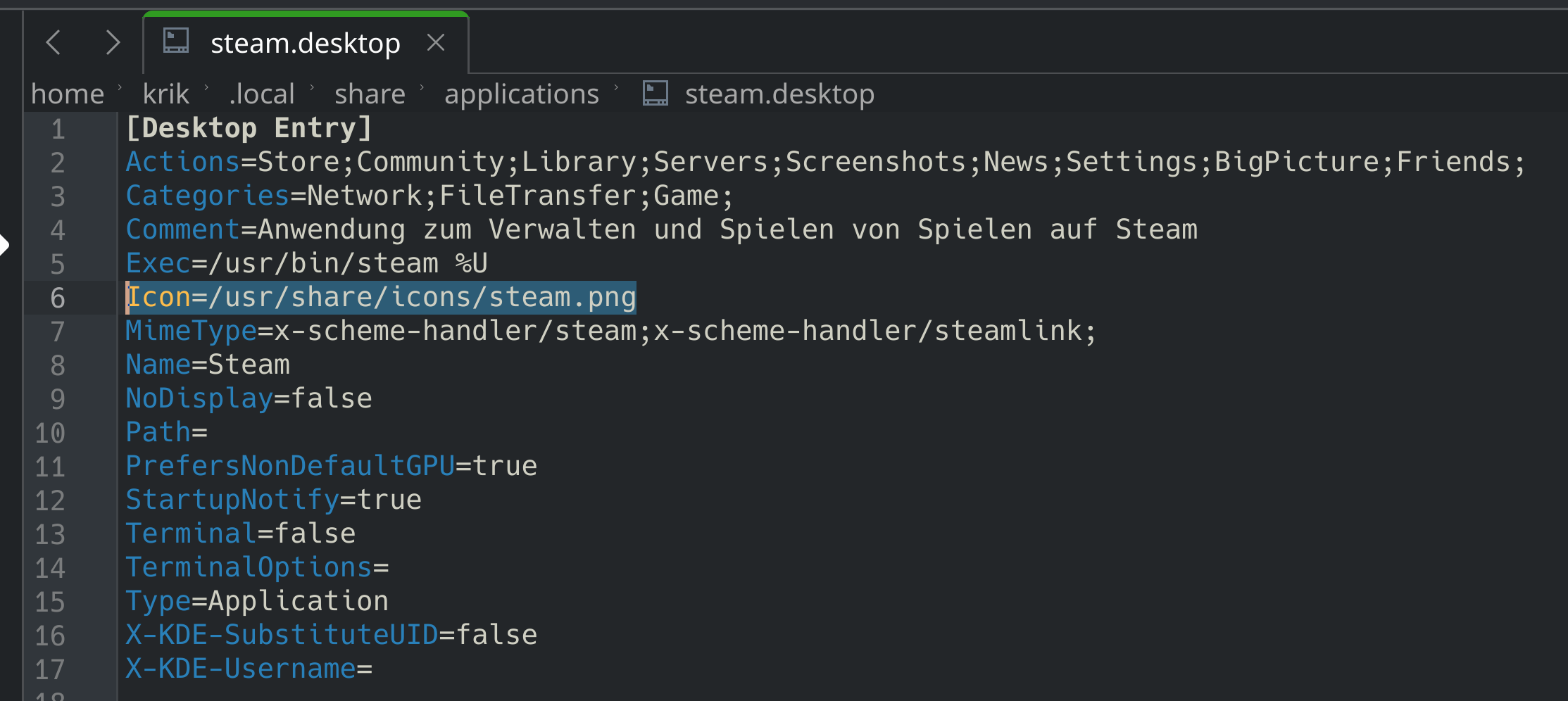1568x701 pixels.
Task: Open the krik breadcrumb folder
Action: click(166, 94)
